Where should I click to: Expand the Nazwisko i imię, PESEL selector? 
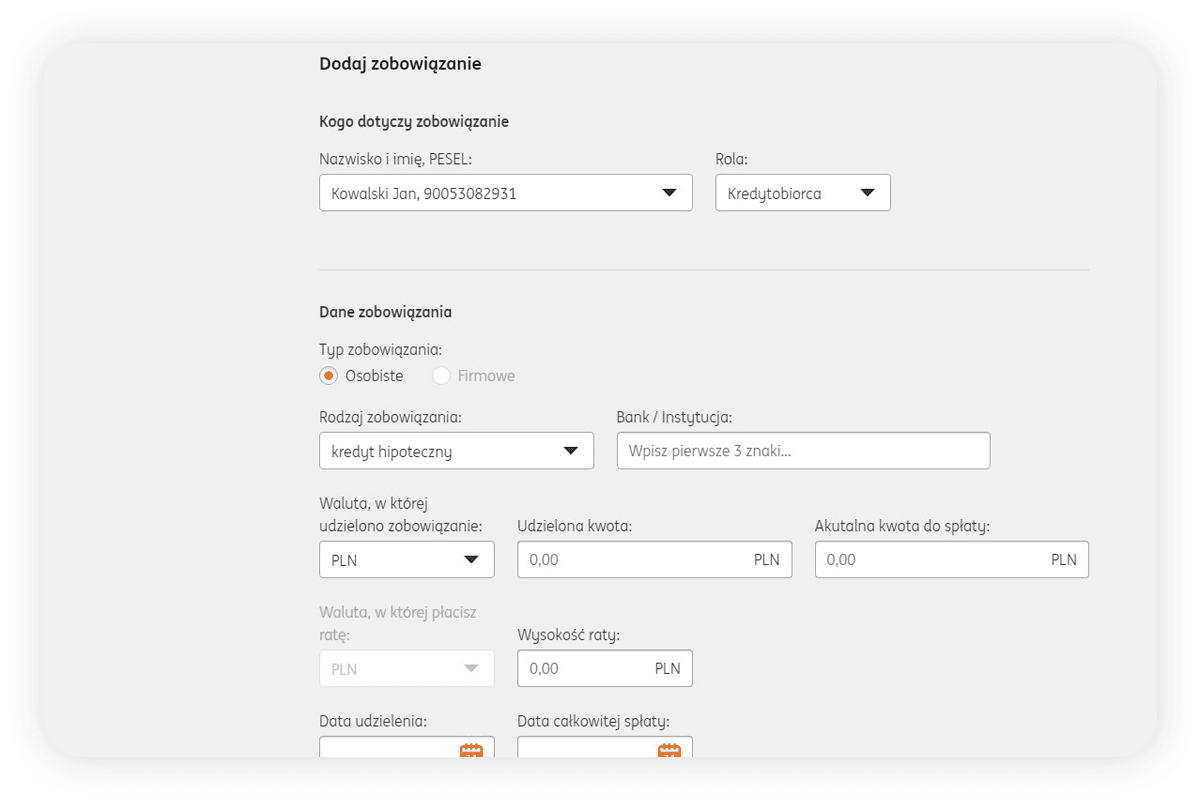[x=490, y=193]
